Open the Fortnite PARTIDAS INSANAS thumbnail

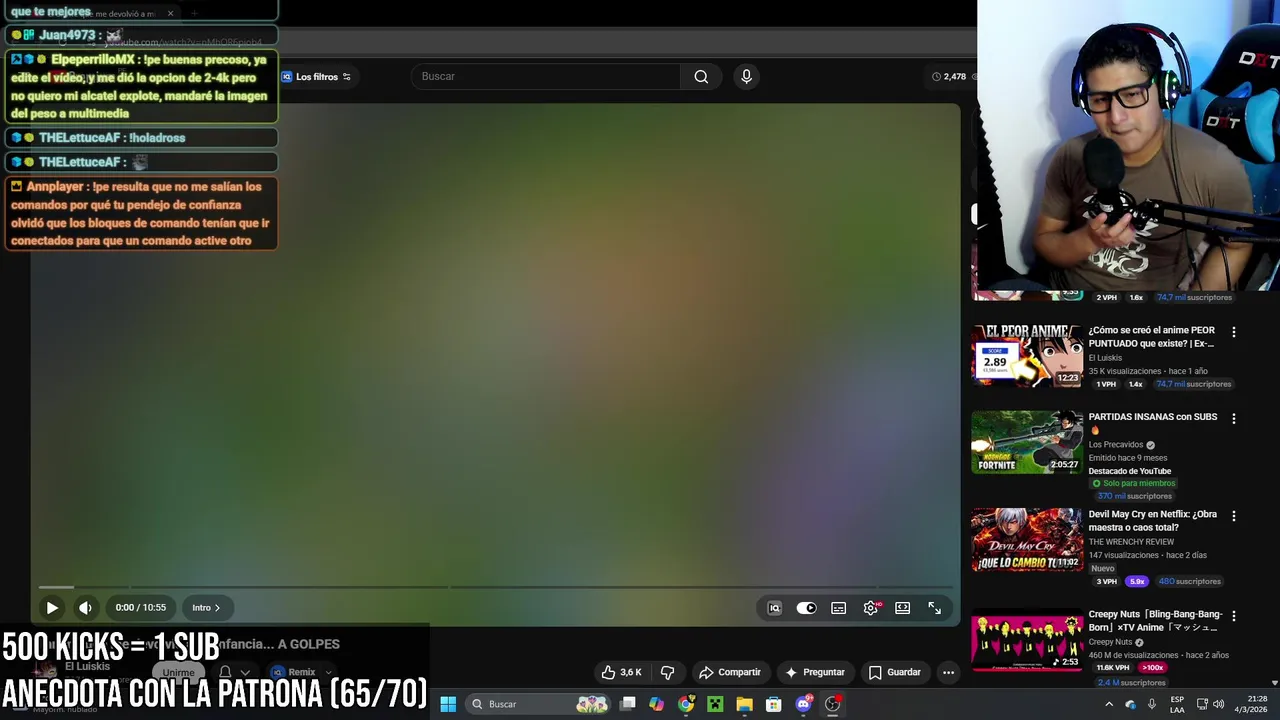[1027, 442]
